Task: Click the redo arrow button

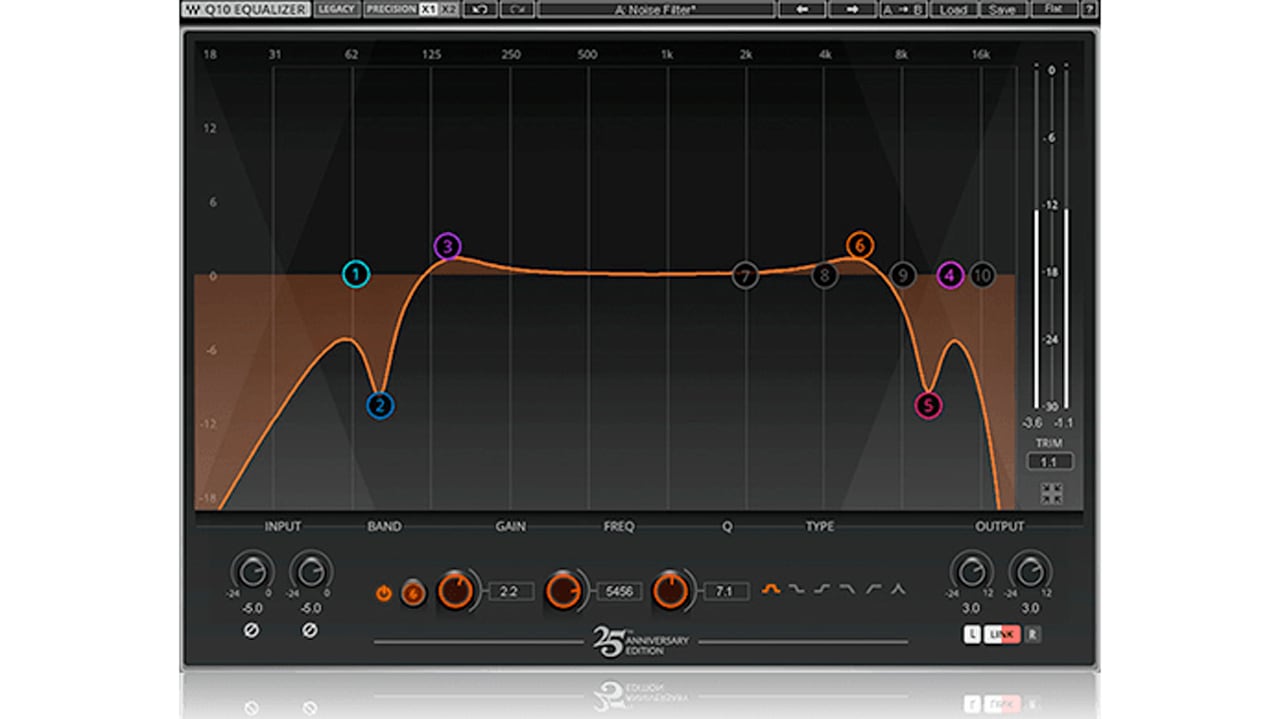Action: pos(516,9)
